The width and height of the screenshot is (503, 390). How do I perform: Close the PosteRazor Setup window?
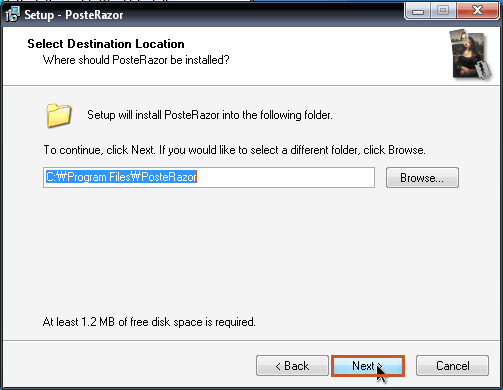click(x=477, y=11)
